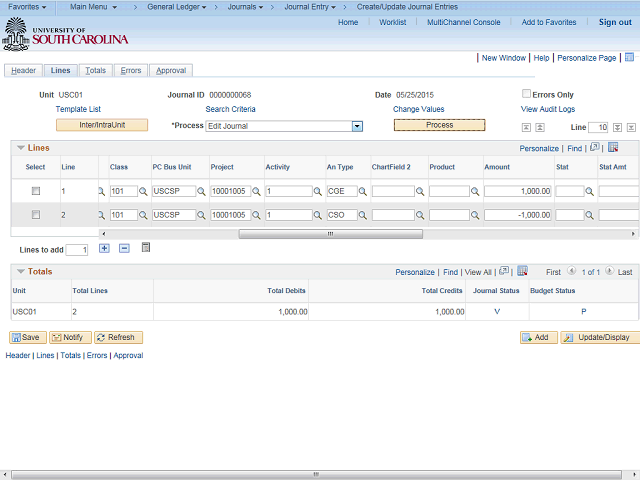Viewport: 640px width, 480px height.
Task: Click the Inter/IntraUnit button
Action: point(102,125)
